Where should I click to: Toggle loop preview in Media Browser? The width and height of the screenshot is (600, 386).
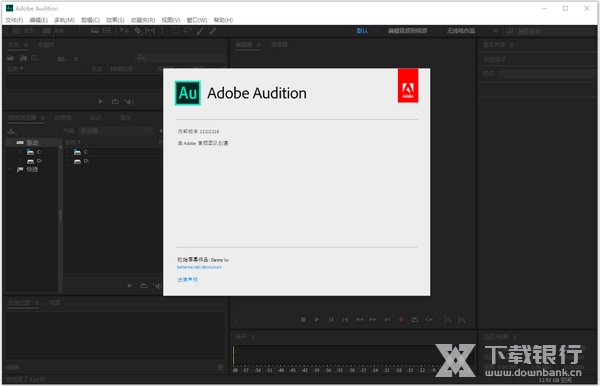click(x=143, y=286)
